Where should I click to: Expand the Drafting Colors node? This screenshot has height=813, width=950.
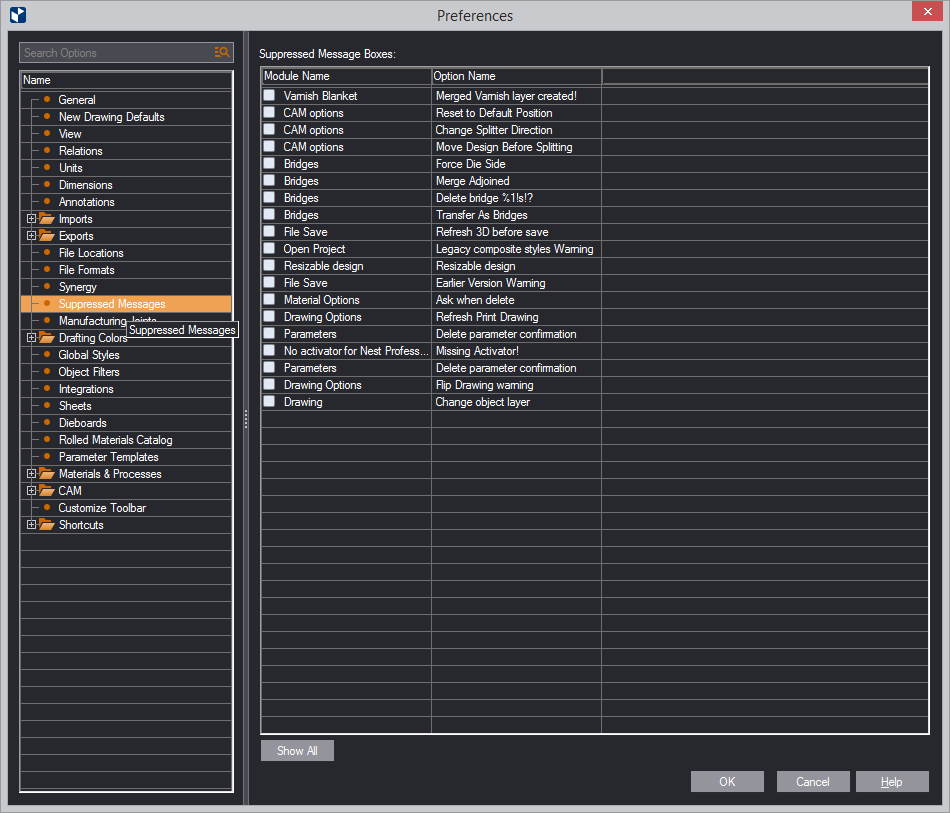click(x=32, y=337)
